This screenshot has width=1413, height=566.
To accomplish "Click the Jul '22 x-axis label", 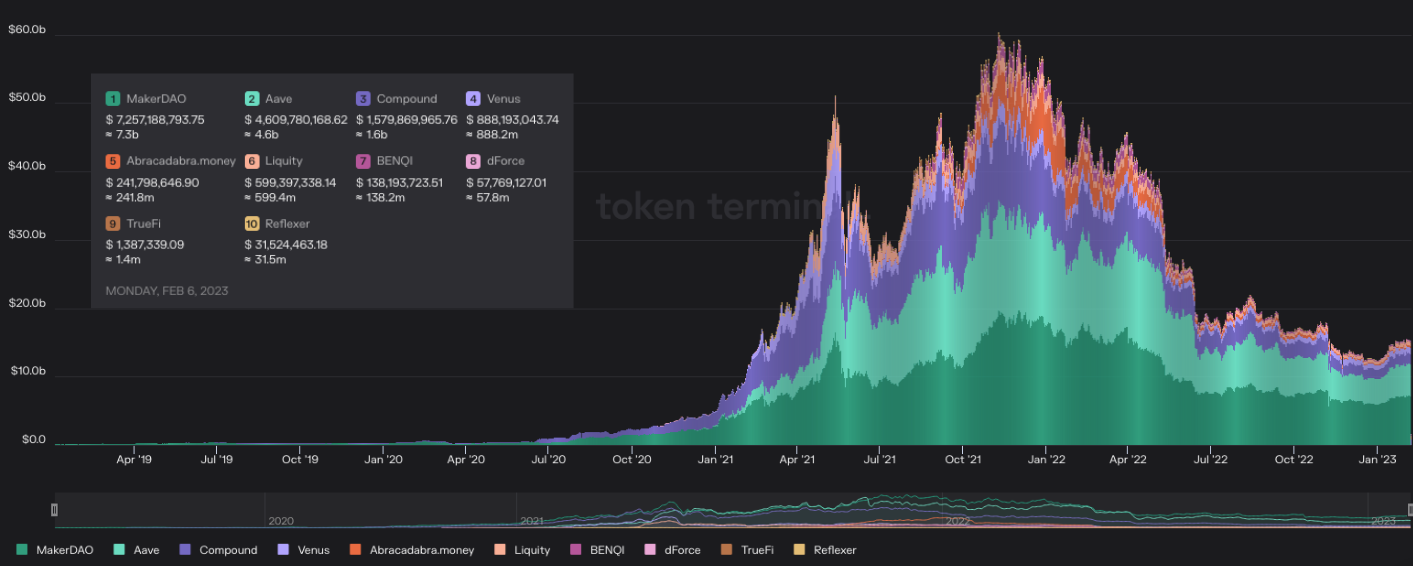I will pyautogui.click(x=1210, y=460).
